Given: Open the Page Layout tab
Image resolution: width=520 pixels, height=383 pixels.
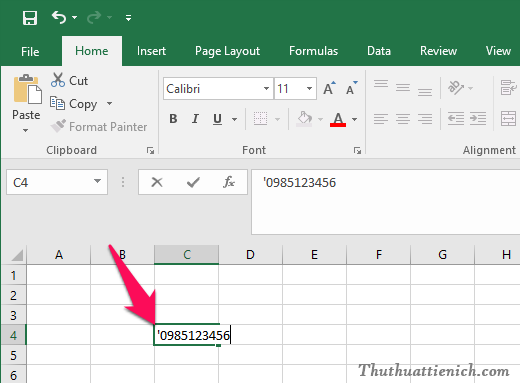Looking at the screenshot, I should [x=227, y=51].
